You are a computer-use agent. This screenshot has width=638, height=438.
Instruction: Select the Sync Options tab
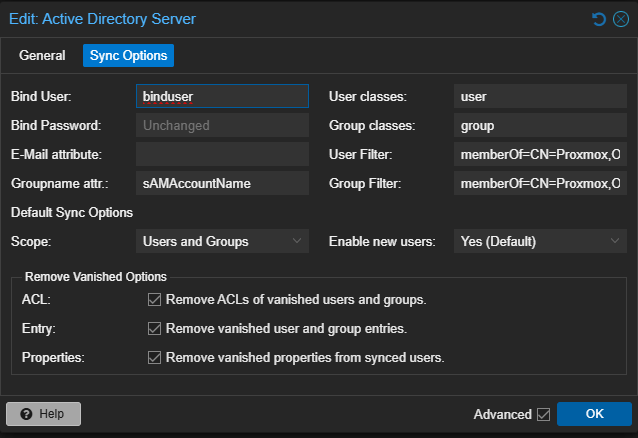point(128,56)
